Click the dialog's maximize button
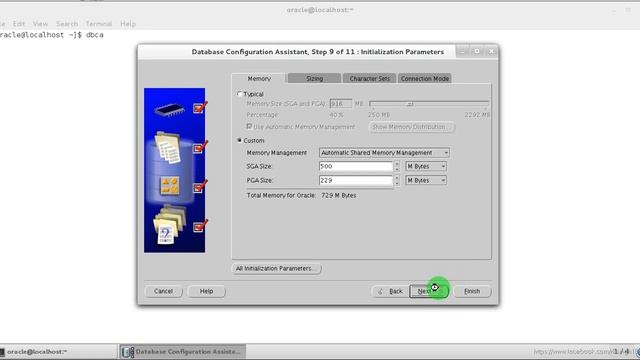The width and height of the screenshot is (640, 360). 477,51
